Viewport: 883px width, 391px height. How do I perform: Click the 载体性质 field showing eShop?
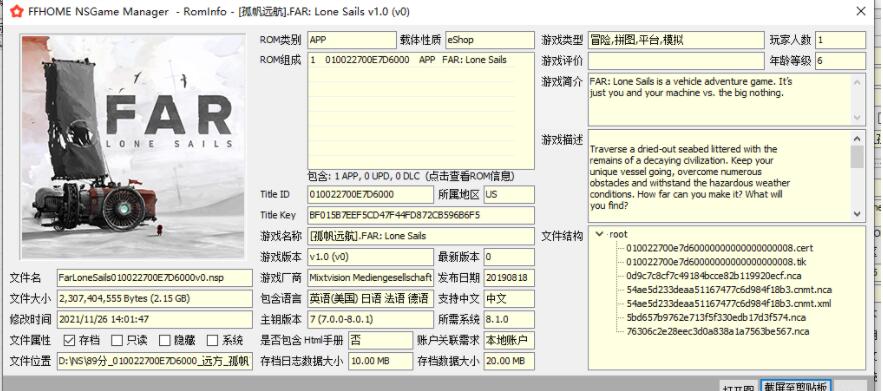[x=489, y=40]
